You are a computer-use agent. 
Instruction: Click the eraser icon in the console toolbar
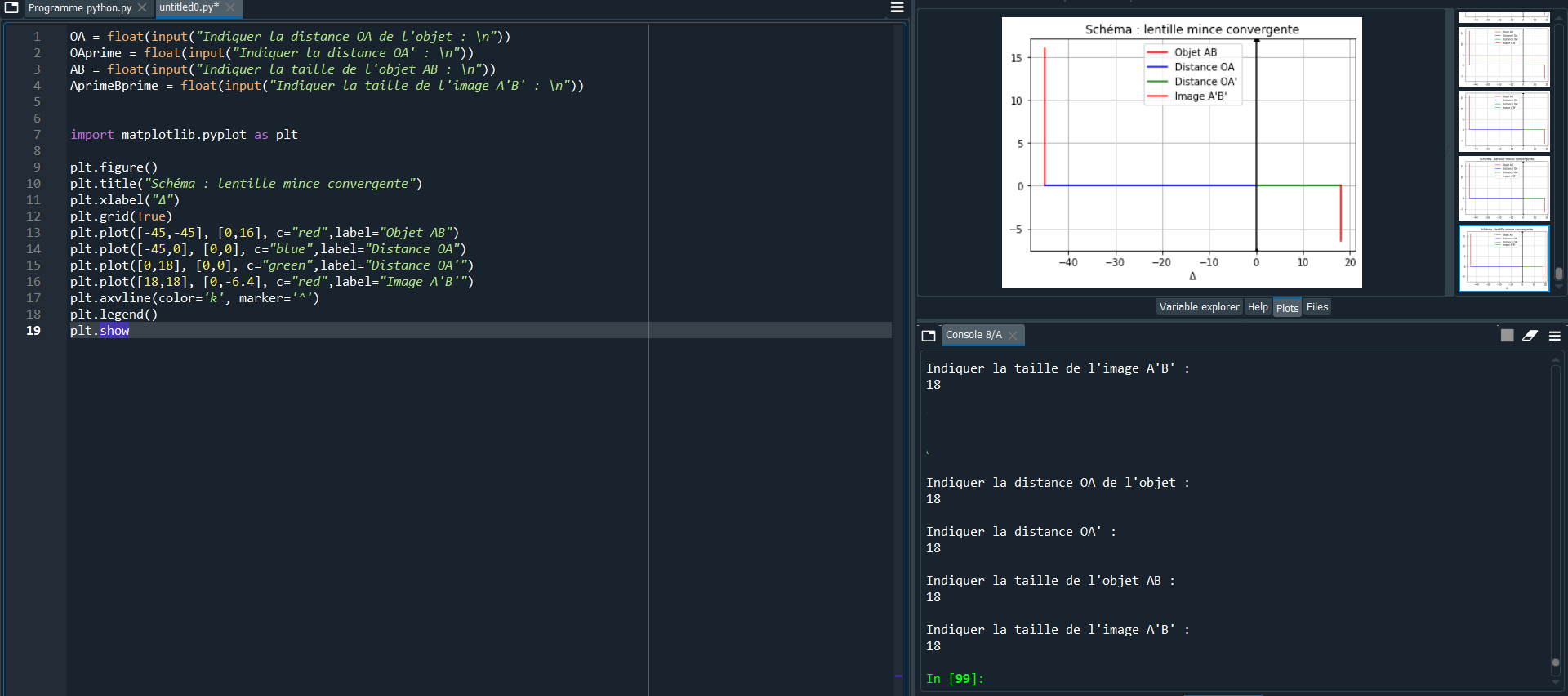coord(1530,335)
